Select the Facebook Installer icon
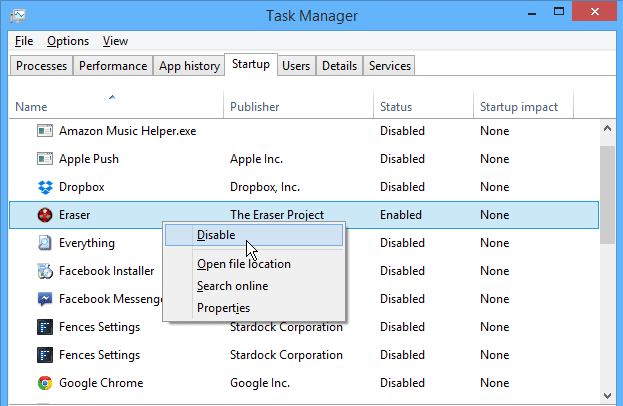This screenshot has width=623, height=406. pyautogui.click(x=45, y=271)
